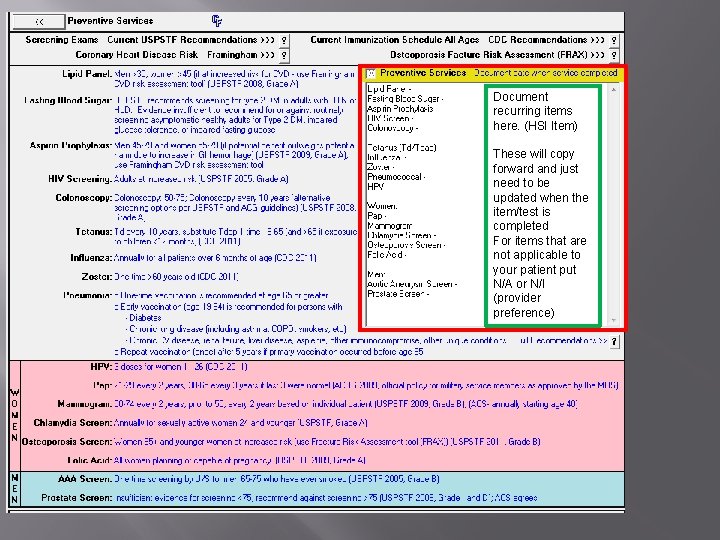The height and width of the screenshot is (540, 720).
Task: Click "Pap -" line in text box
Action: click(377, 216)
